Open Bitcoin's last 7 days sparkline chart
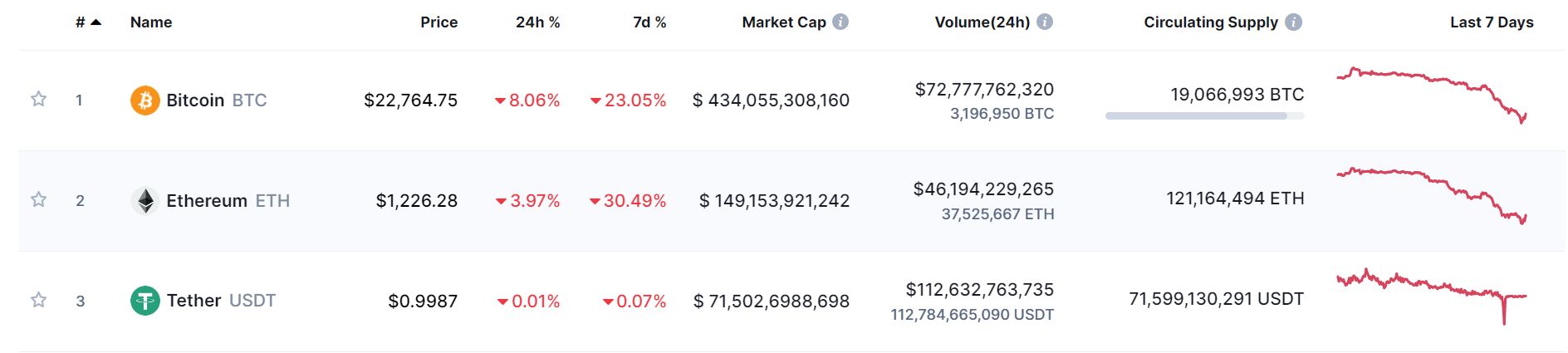The width and height of the screenshot is (1568, 353). coord(1431,93)
